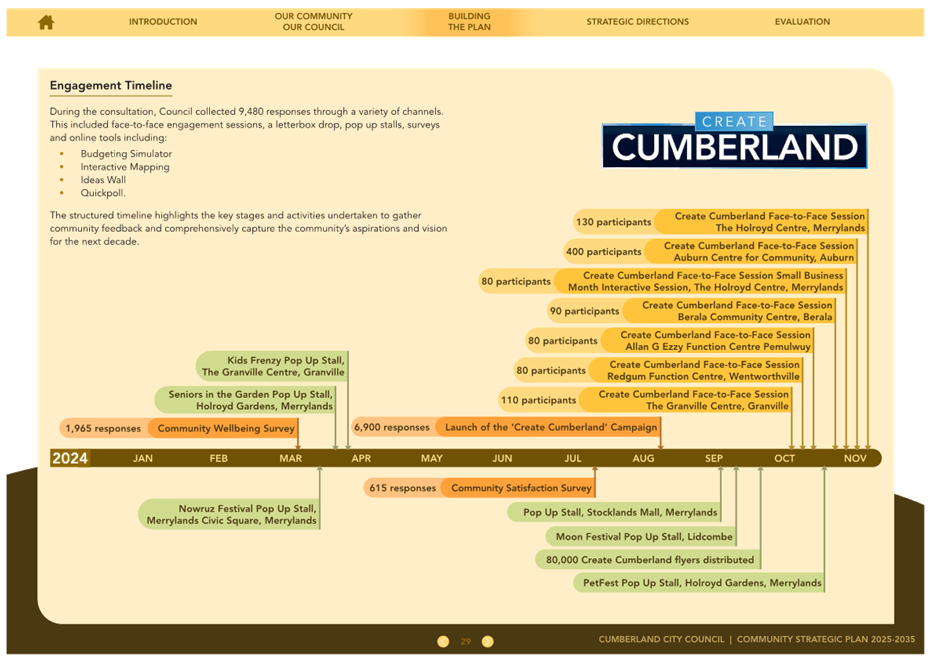Click the session at Auburn Centre for Community
The image size is (930, 660).
pos(751,251)
